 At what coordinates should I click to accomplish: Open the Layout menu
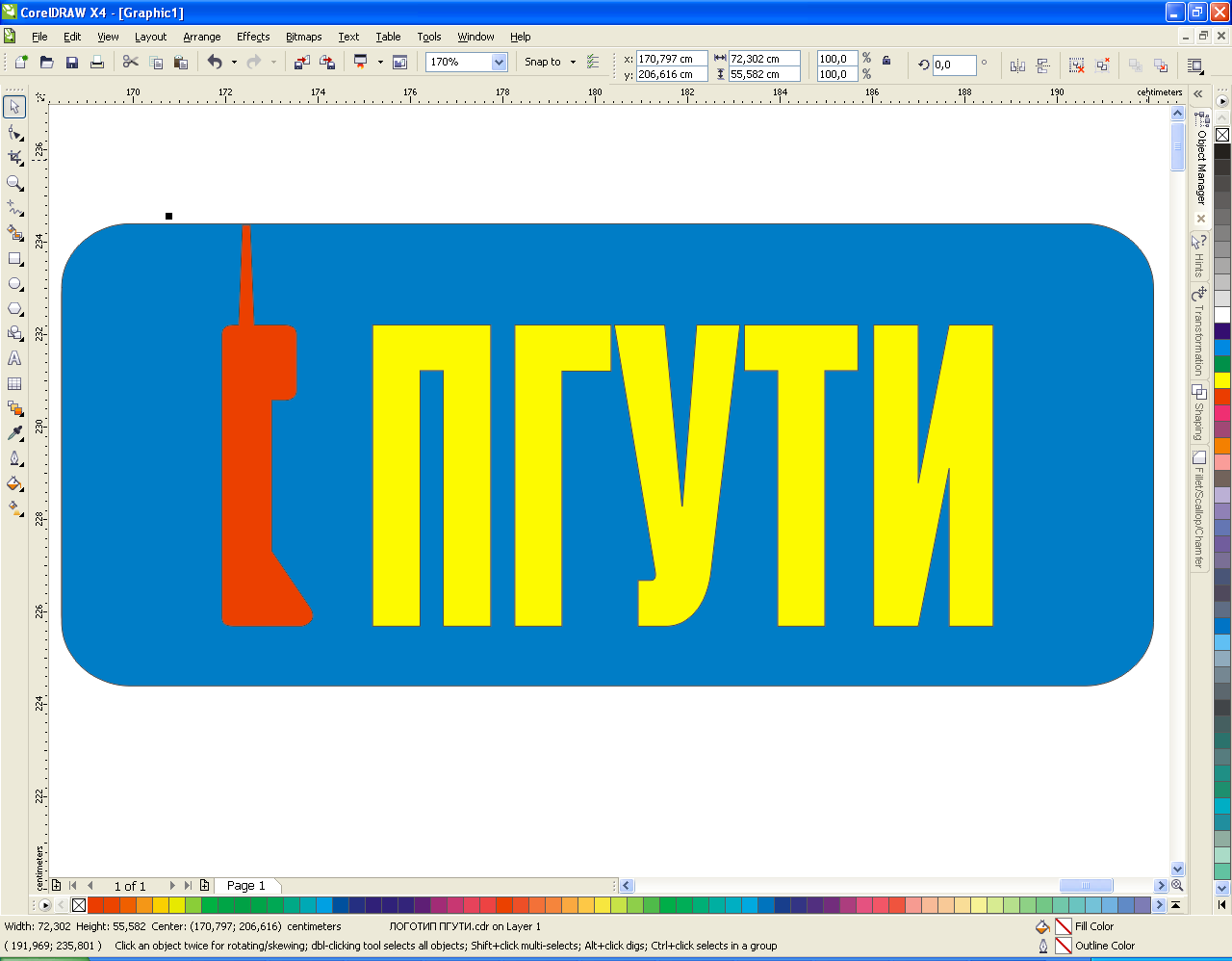pyautogui.click(x=150, y=37)
